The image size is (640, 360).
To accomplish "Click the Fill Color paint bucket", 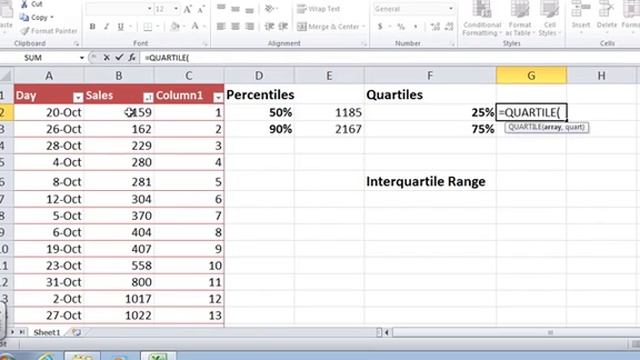I will pyautogui.click(x=175, y=27).
